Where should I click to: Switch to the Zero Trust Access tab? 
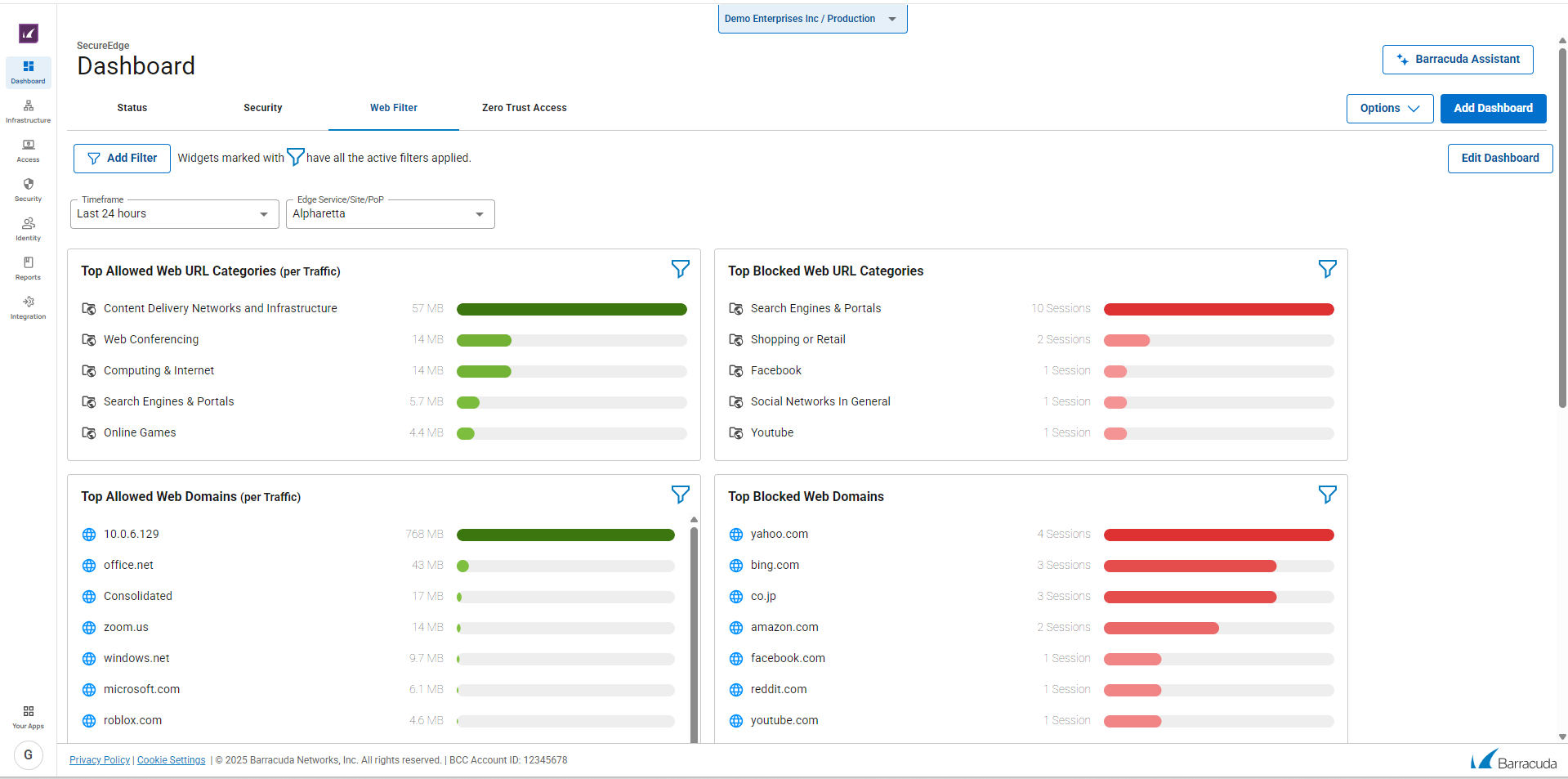pyautogui.click(x=524, y=108)
